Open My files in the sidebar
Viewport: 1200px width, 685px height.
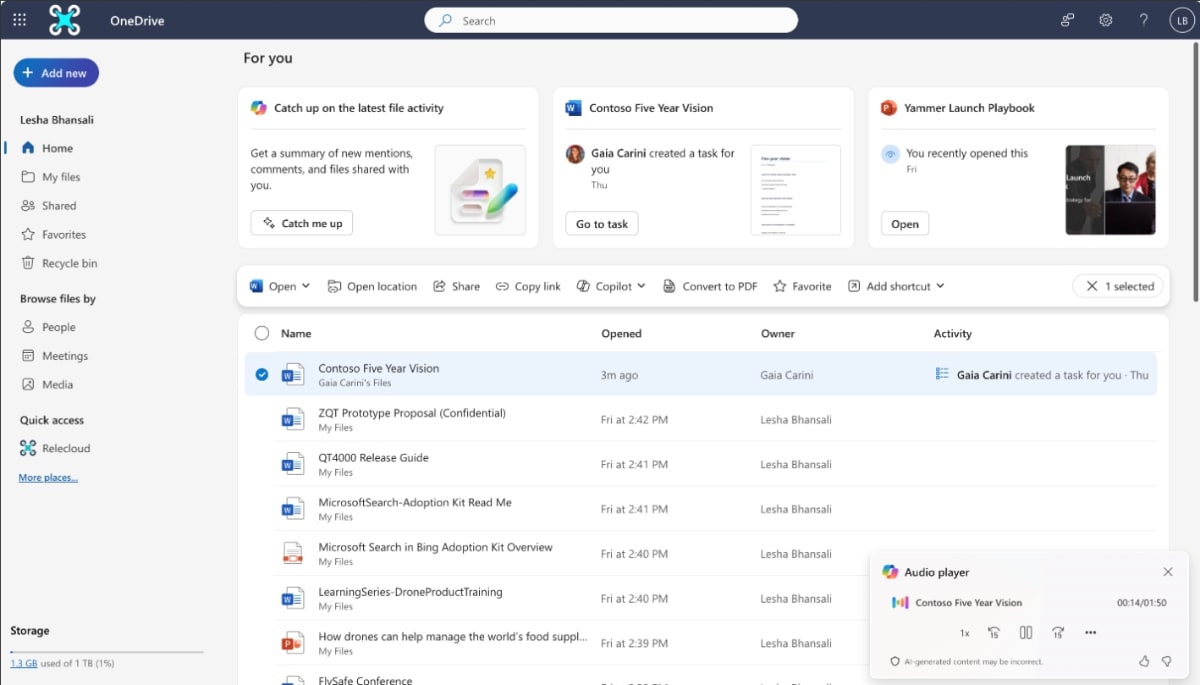[x=61, y=177]
